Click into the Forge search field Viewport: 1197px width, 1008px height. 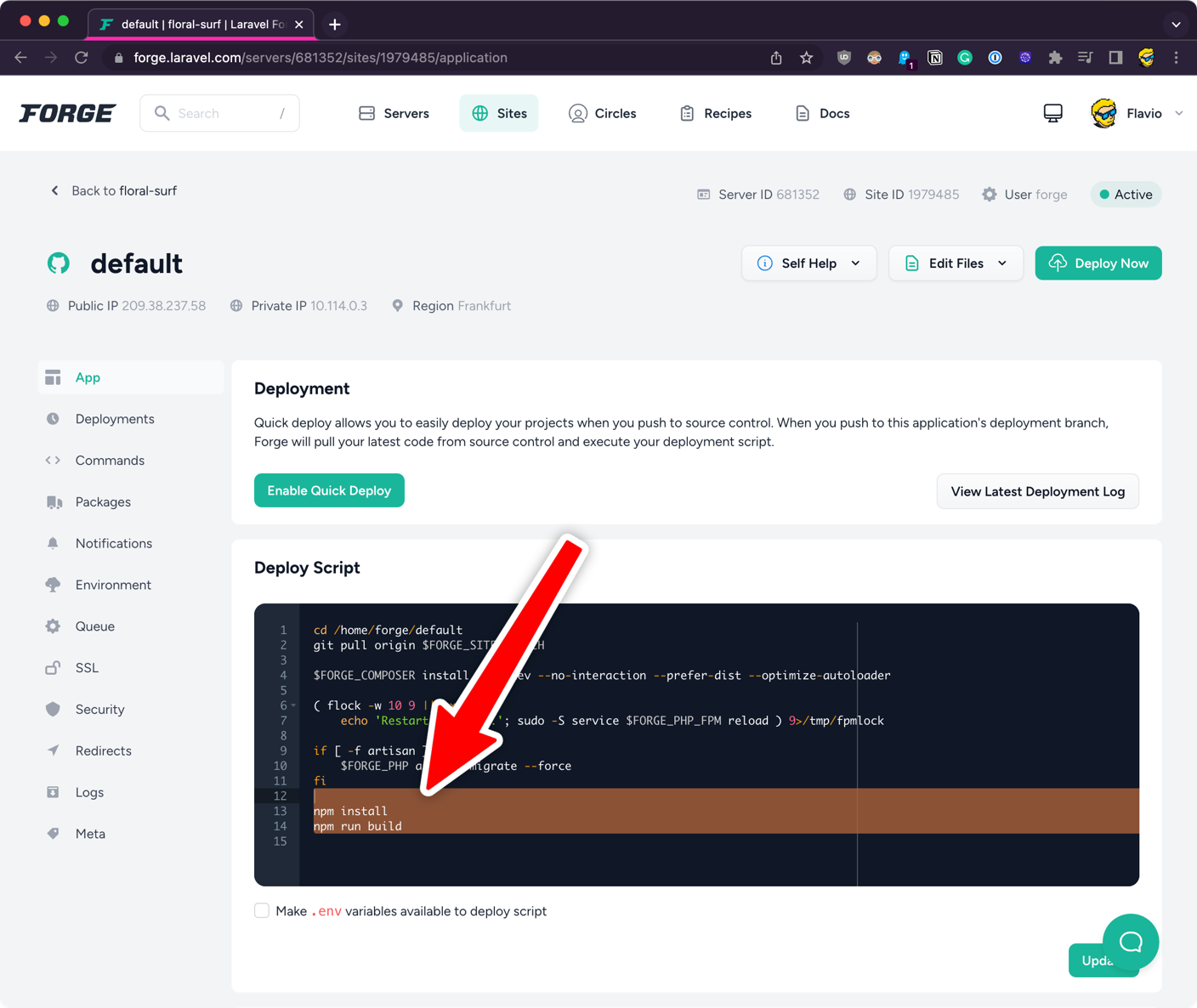221,113
